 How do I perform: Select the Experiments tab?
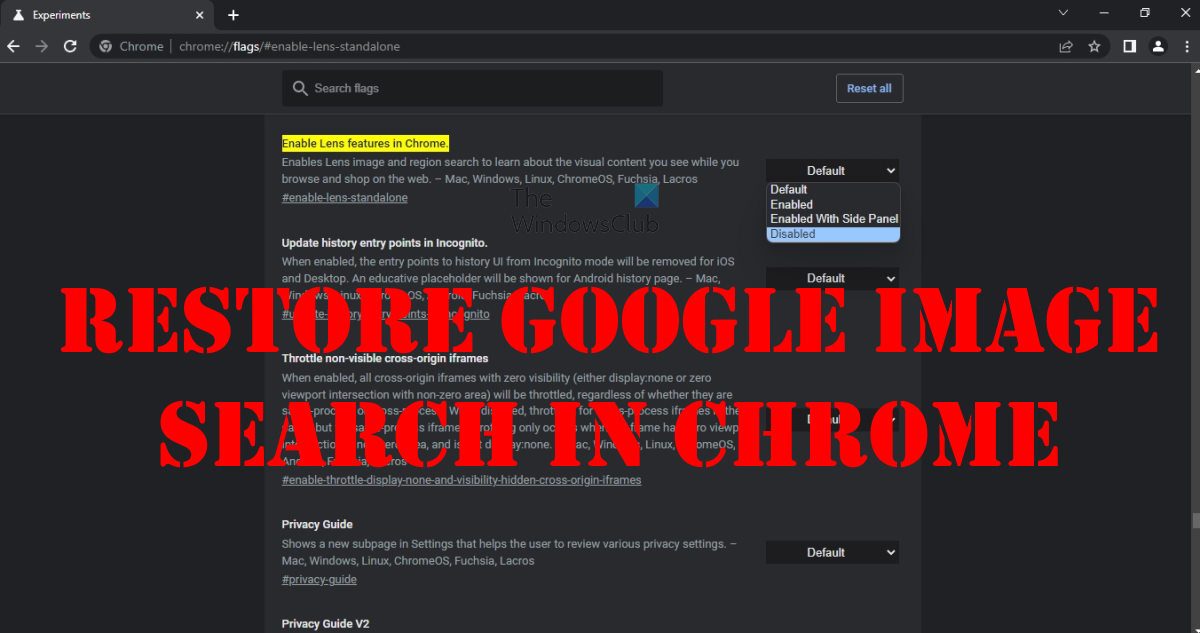pyautogui.click(x=107, y=15)
